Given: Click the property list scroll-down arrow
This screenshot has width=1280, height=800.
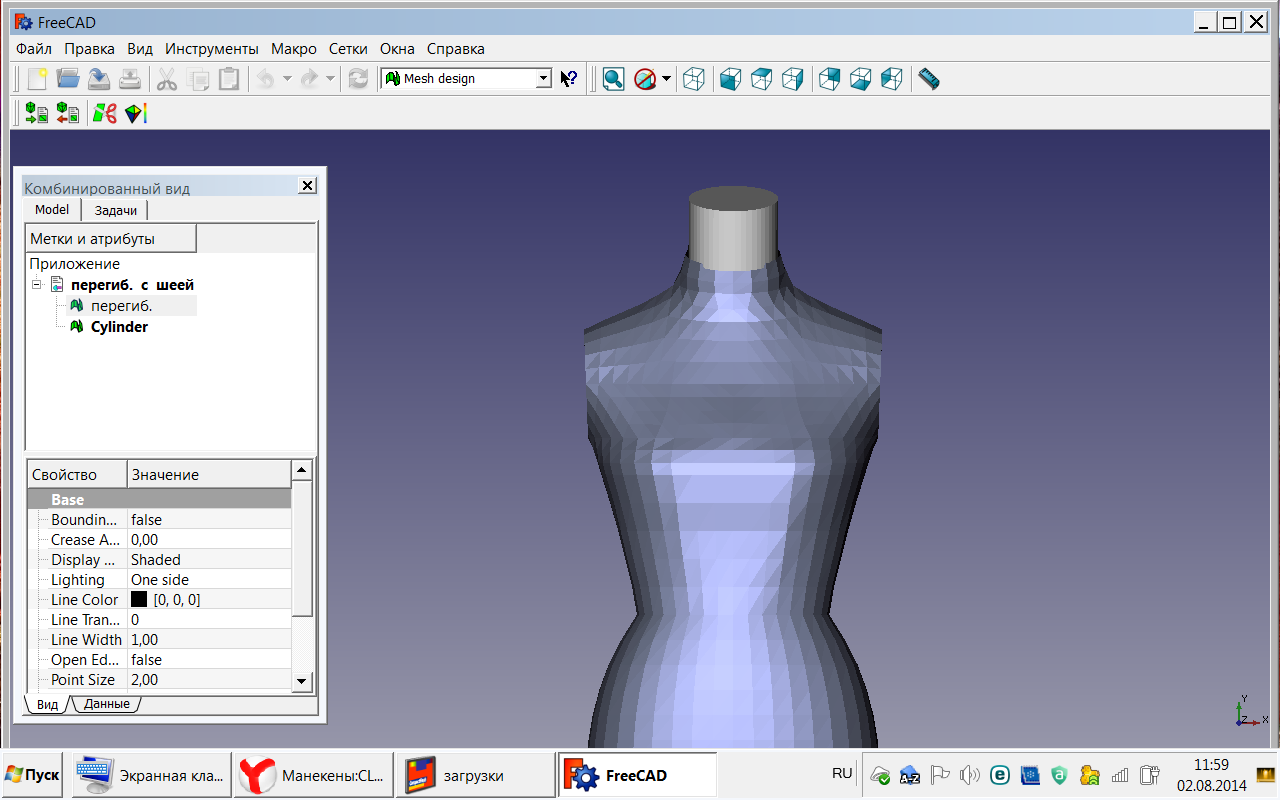Looking at the screenshot, I should click(301, 681).
